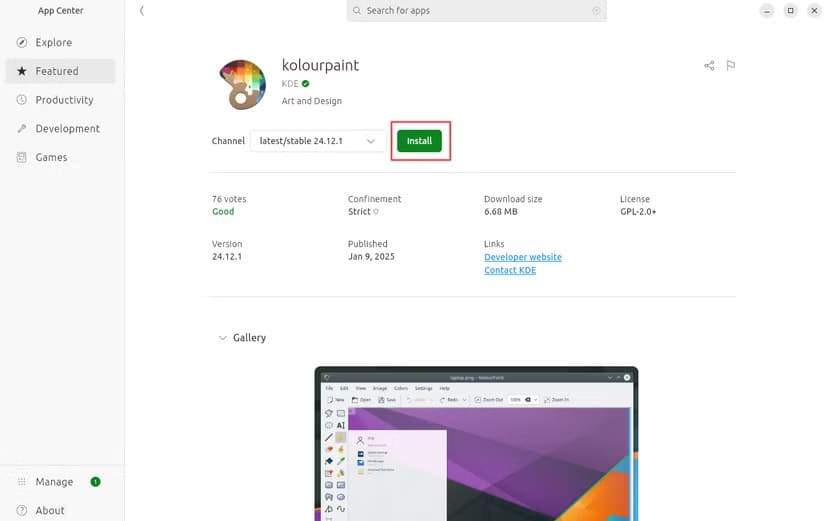Click the Strict confinement info indicator
Viewport: 825px width, 521px height.
tap(376, 212)
